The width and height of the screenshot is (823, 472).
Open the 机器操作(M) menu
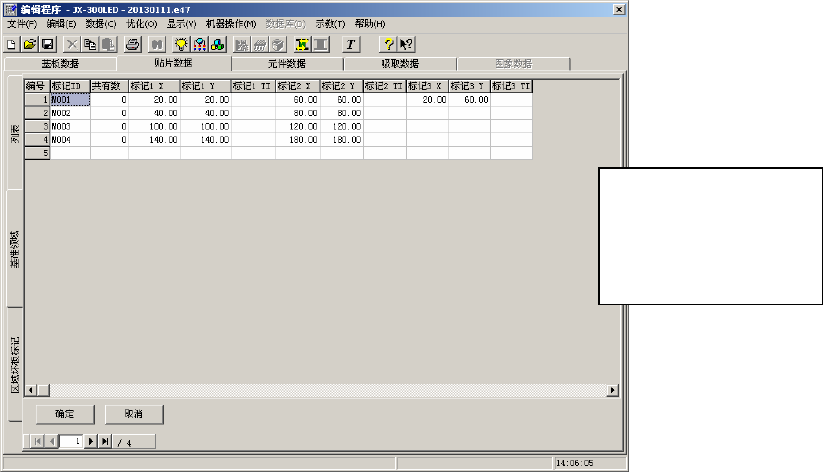230,23
